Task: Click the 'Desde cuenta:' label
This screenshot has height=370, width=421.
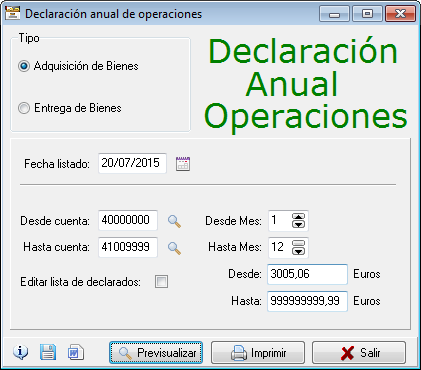Action: coord(55,221)
